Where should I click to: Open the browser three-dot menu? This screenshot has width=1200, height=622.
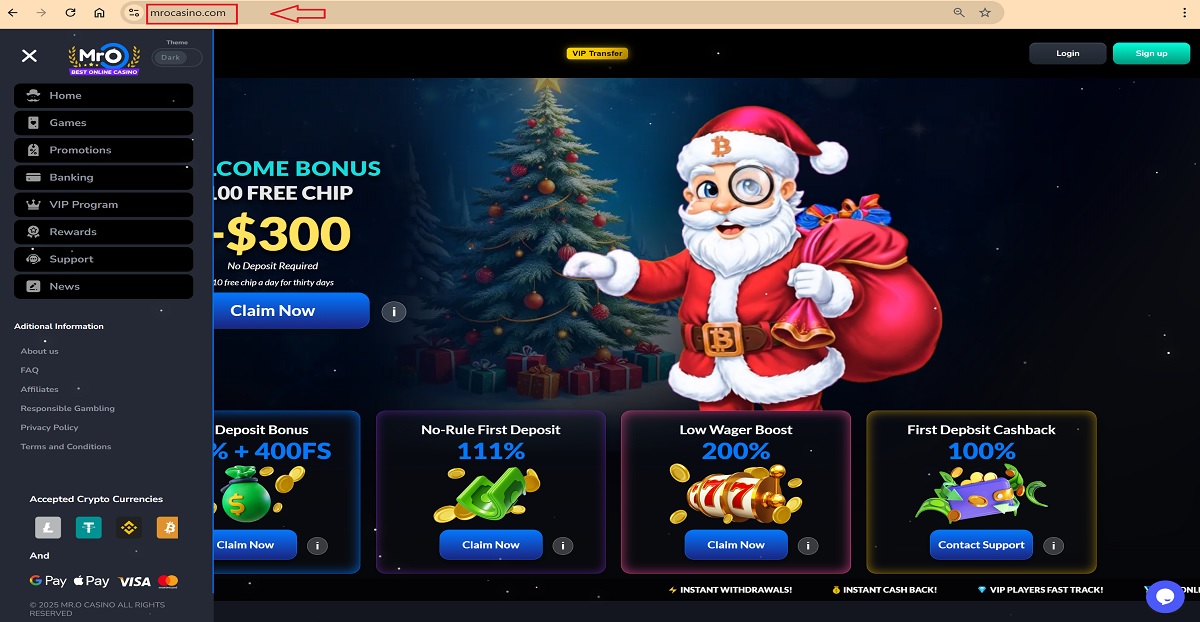pos(1184,13)
